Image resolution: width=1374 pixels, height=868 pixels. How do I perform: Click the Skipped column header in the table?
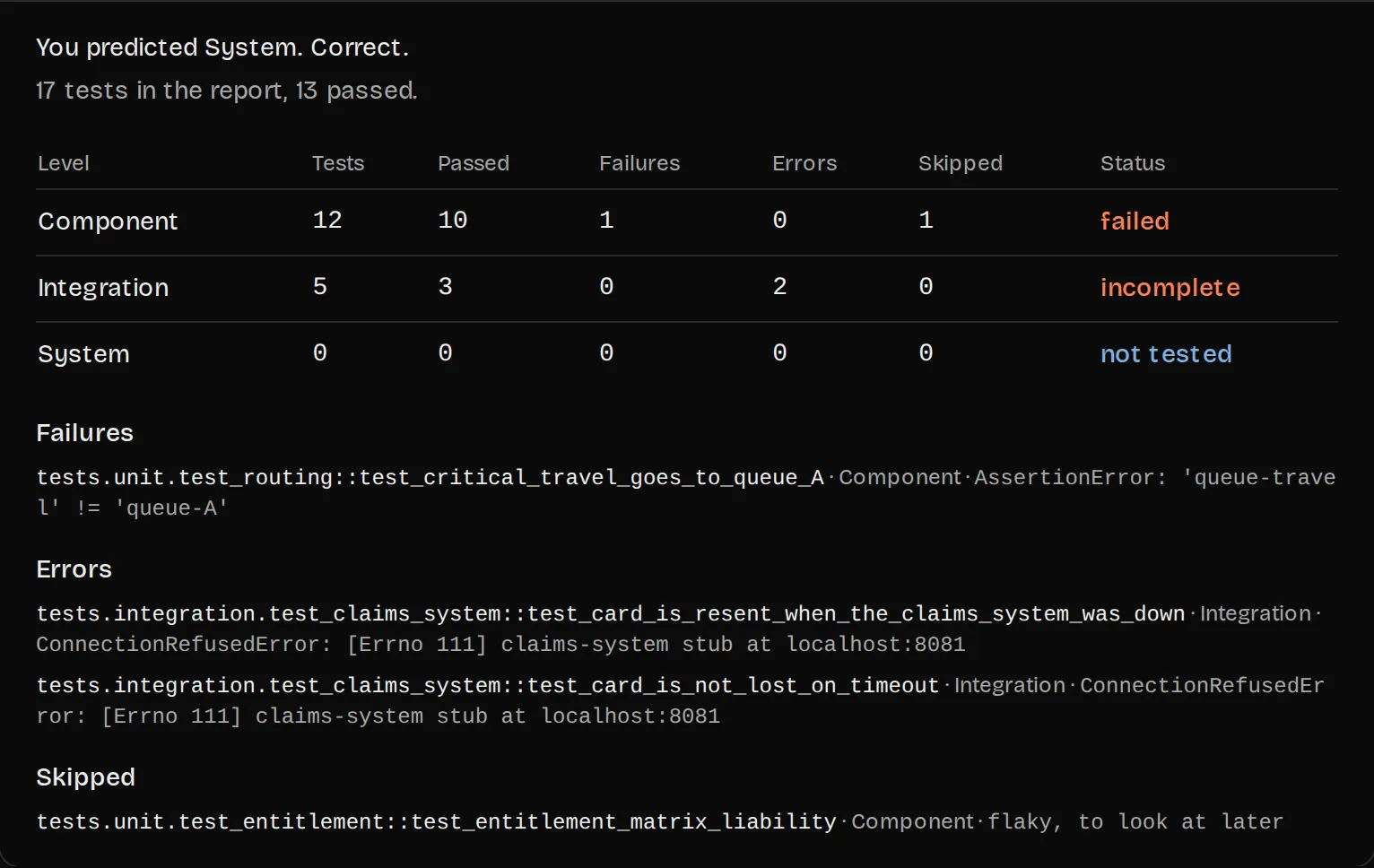[961, 163]
